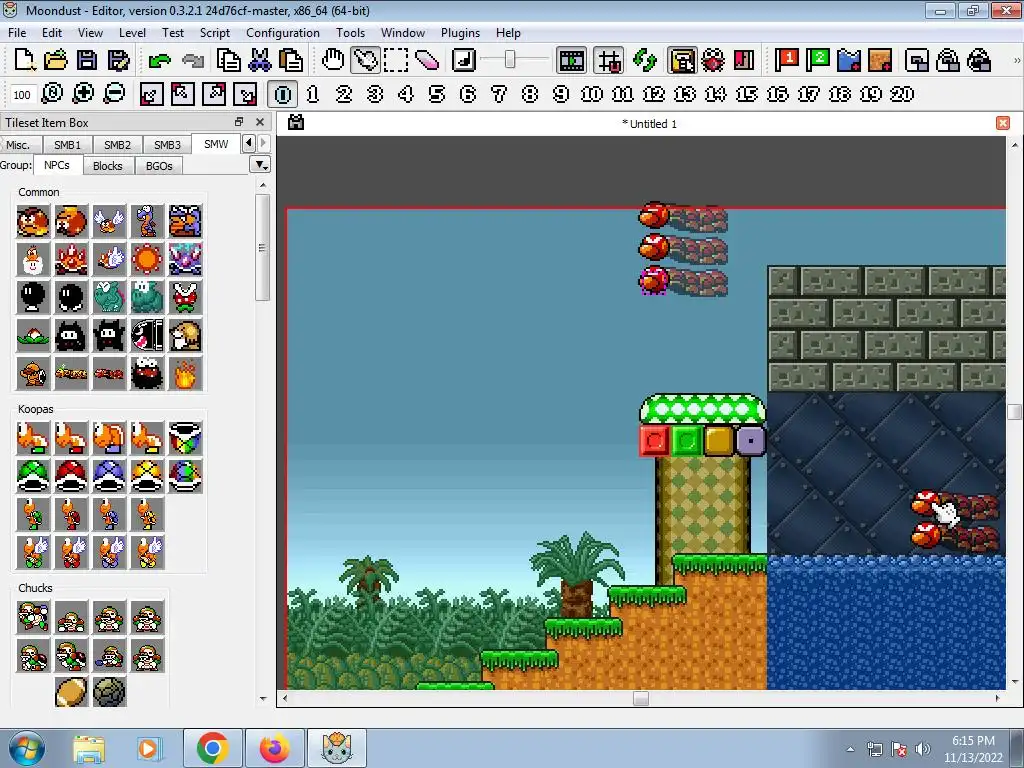The width and height of the screenshot is (1024, 768).
Task: Zoom out with the minus magnifier
Action: [x=114, y=94]
